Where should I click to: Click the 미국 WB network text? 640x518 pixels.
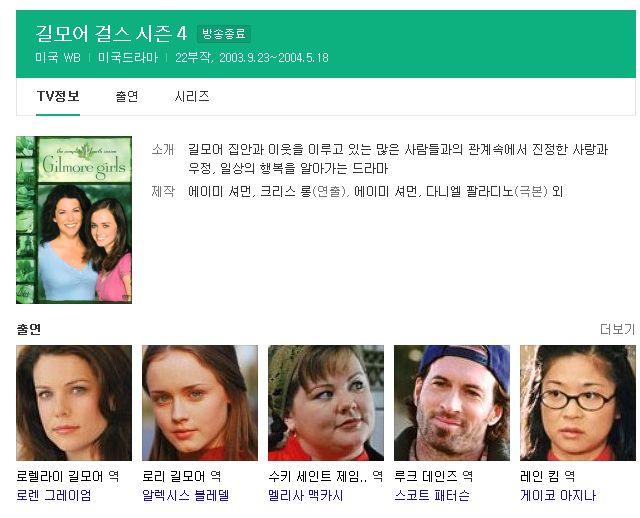[x=58, y=58]
